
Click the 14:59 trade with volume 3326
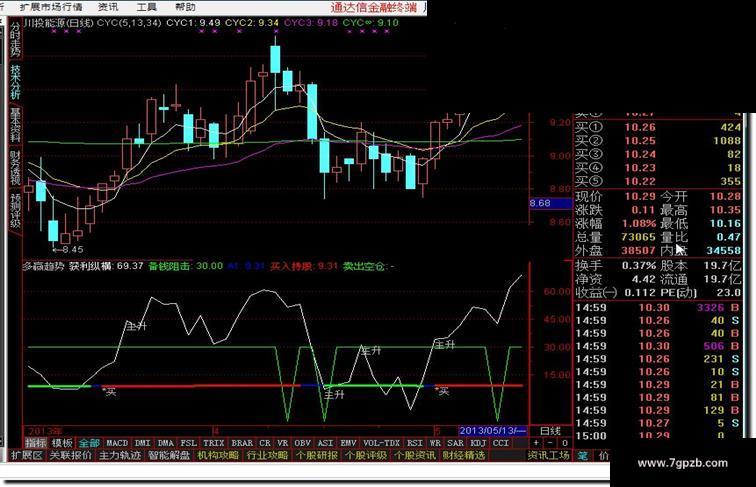pos(658,308)
